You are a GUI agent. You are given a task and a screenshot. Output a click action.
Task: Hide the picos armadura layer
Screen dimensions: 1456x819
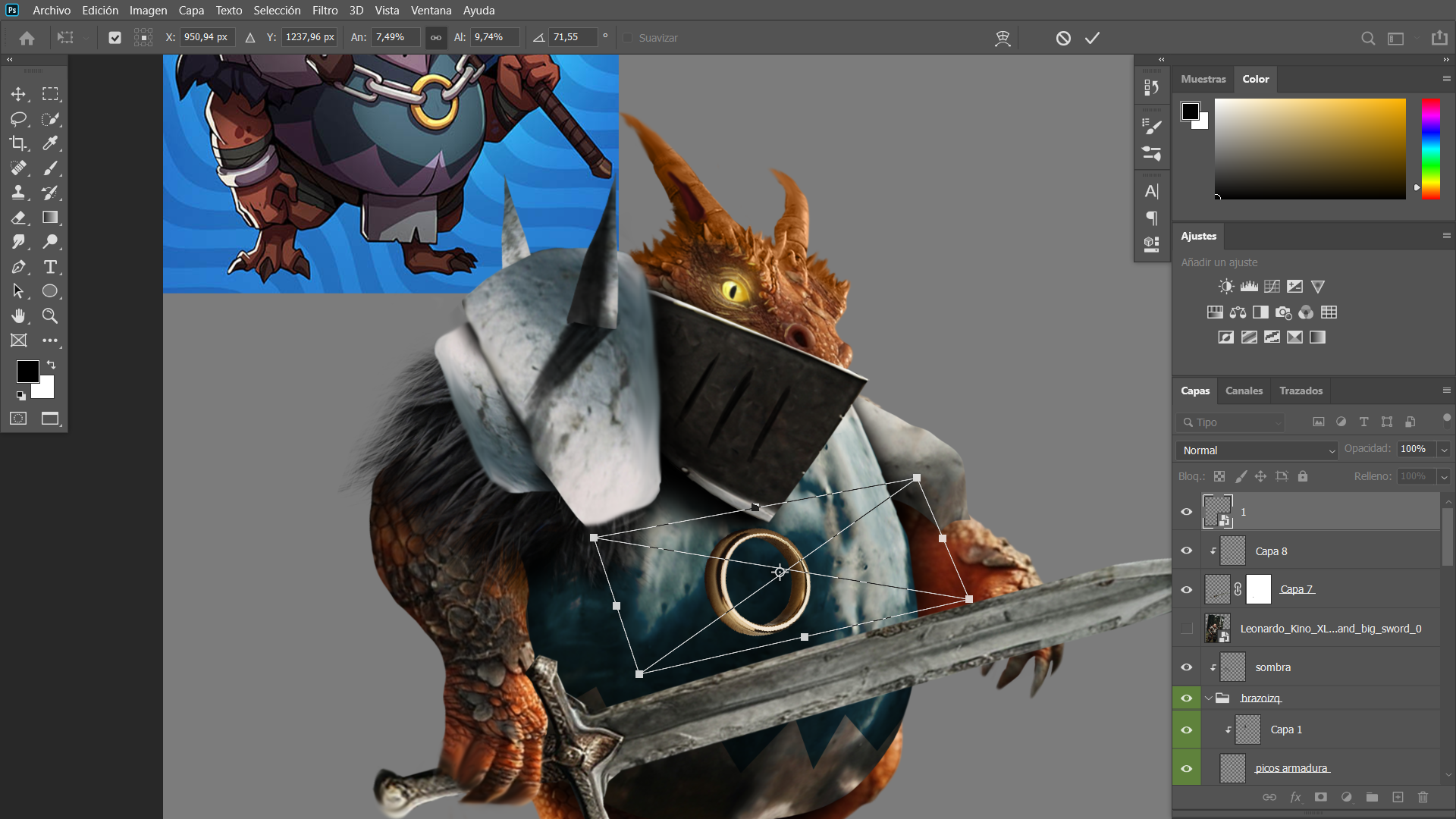coord(1187,769)
